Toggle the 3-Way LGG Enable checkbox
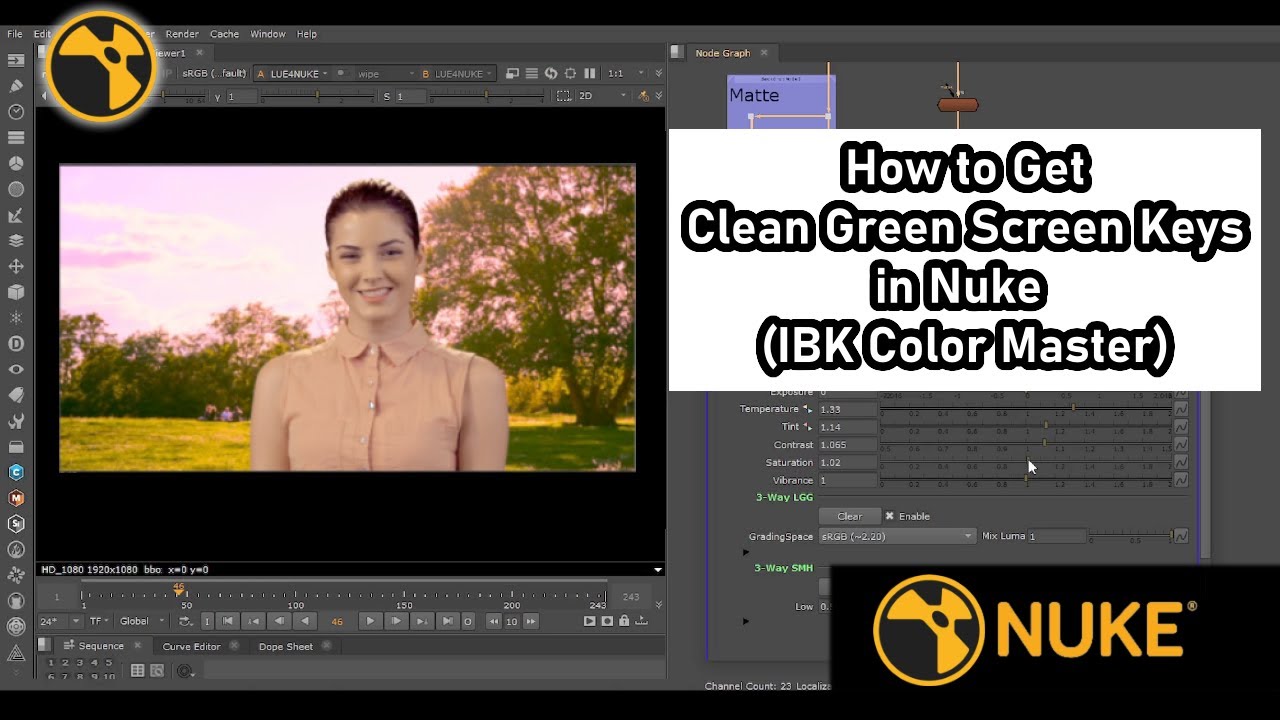The image size is (1280, 720). [890, 516]
